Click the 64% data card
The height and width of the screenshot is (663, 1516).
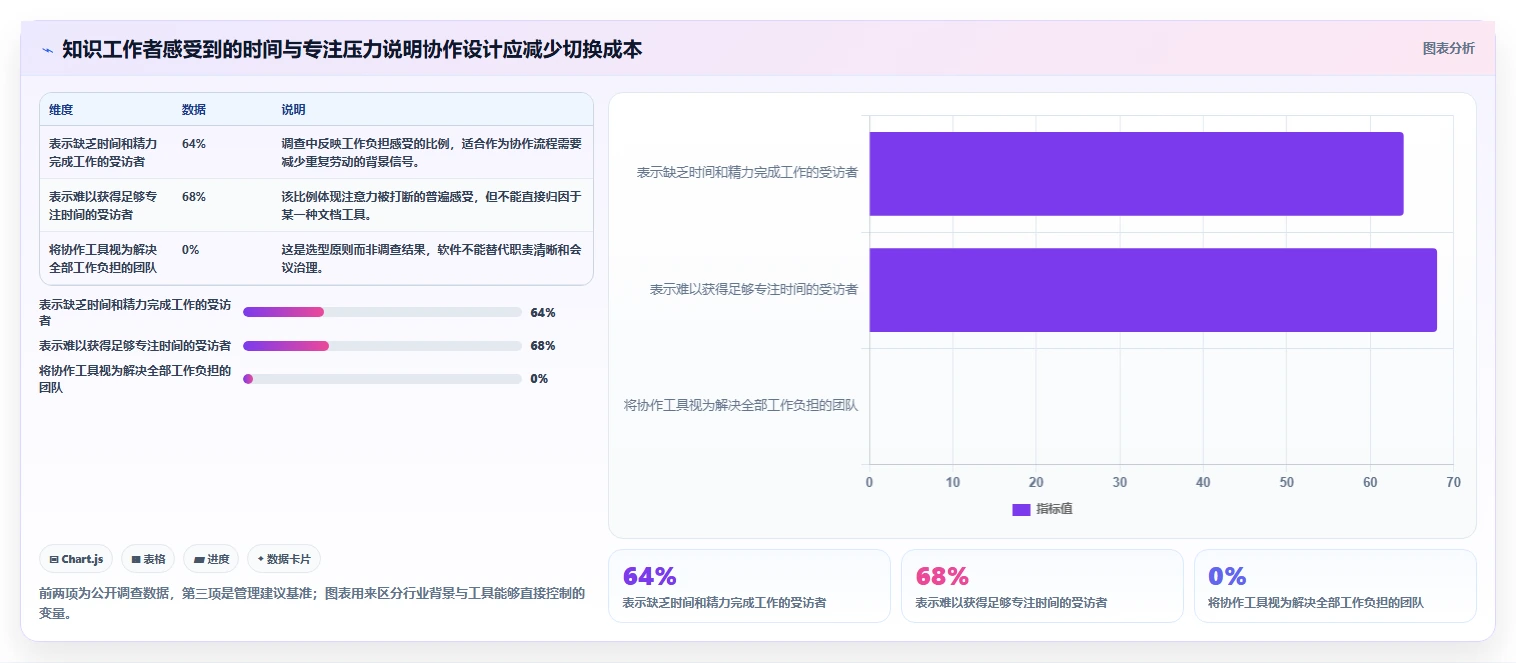click(749, 586)
